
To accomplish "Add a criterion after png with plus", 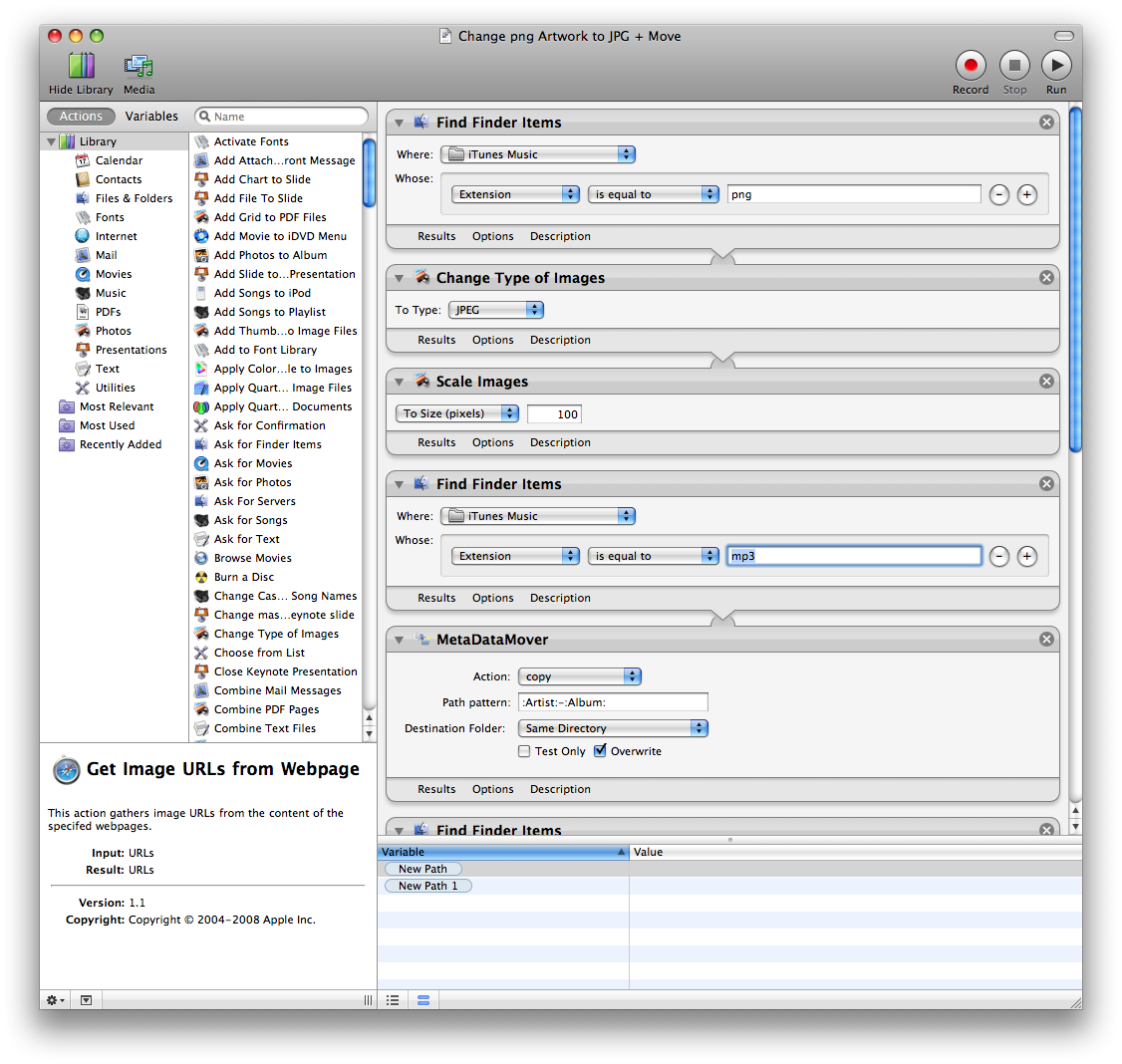I will tap(1026, 194).
